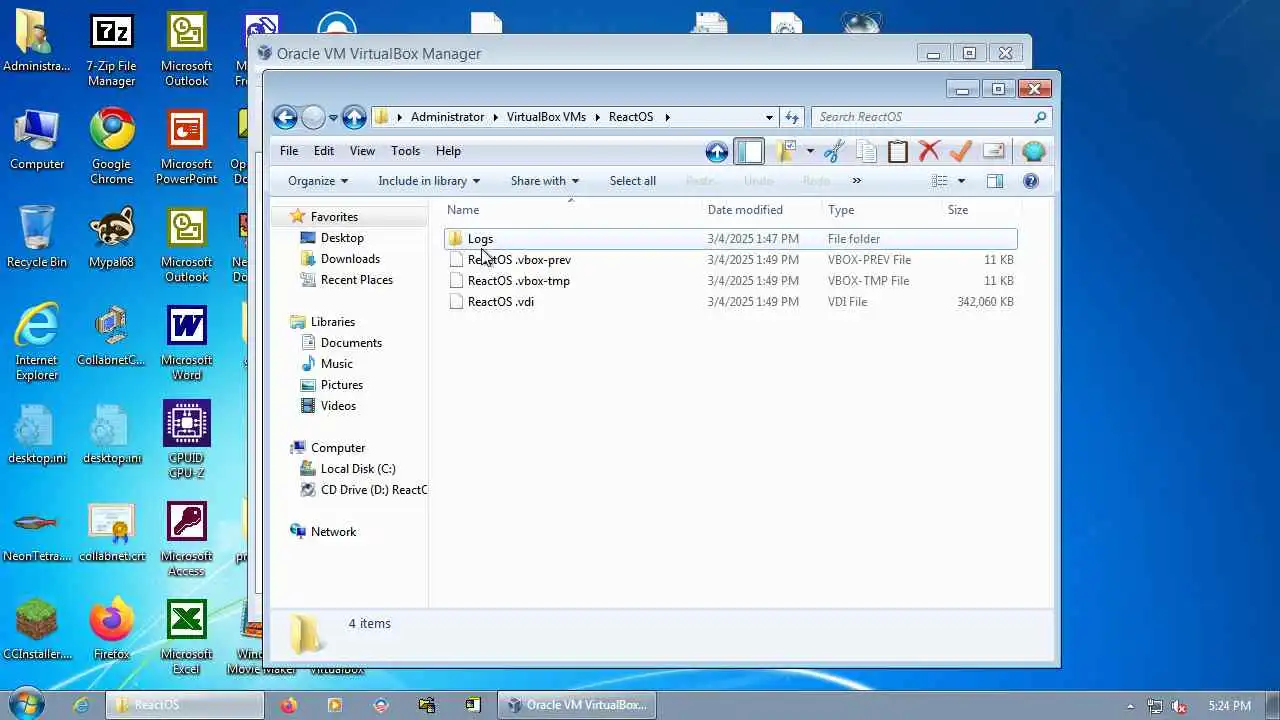The height and width of the screenshot is (720, 1280).
Task: Open Classic Shell settings shell icon
Action: pos(1034,151)
